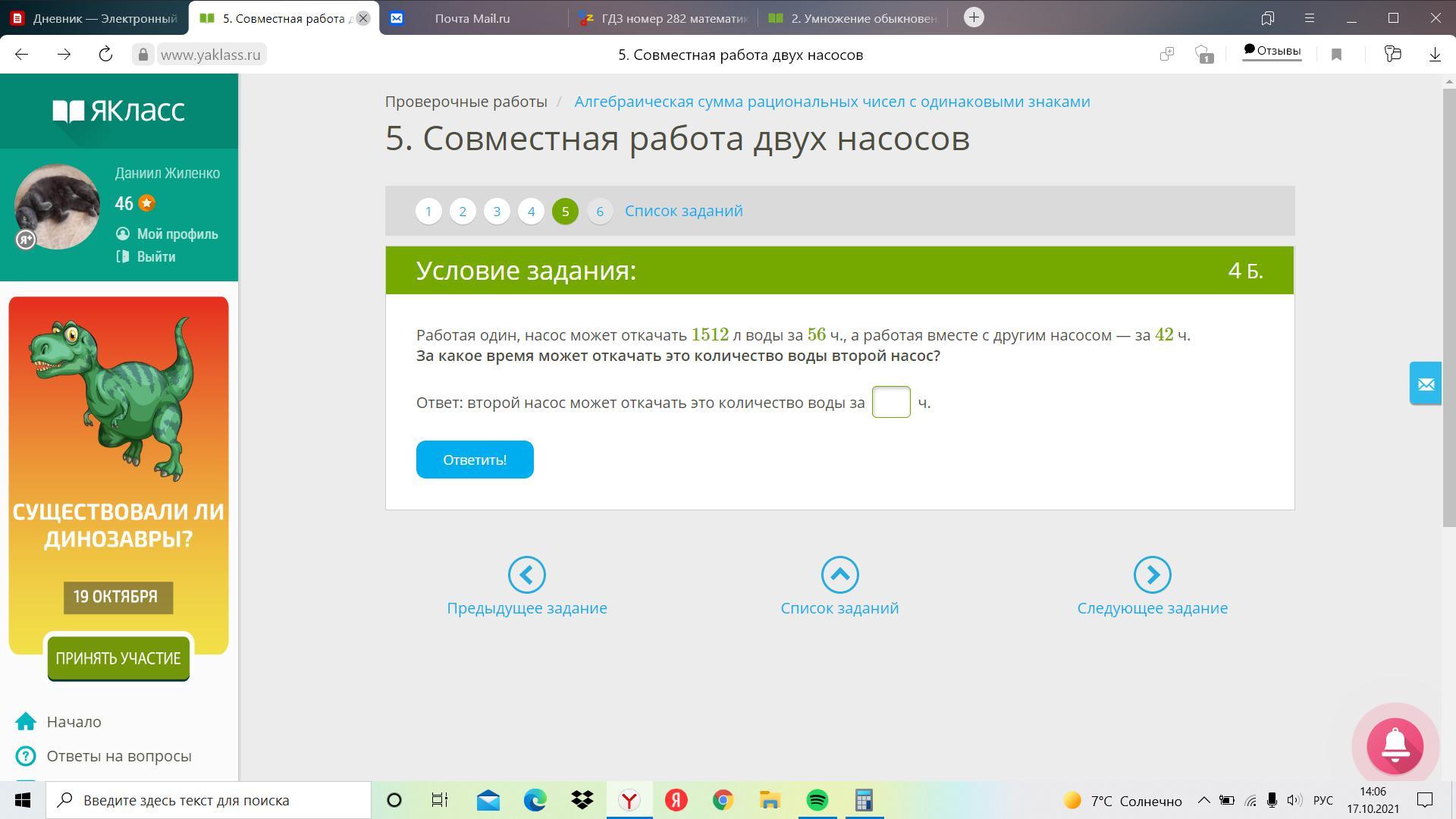Screen dimensions: 1456x819
Task: Click the ЯКласс logo
Action: point(119,111)
